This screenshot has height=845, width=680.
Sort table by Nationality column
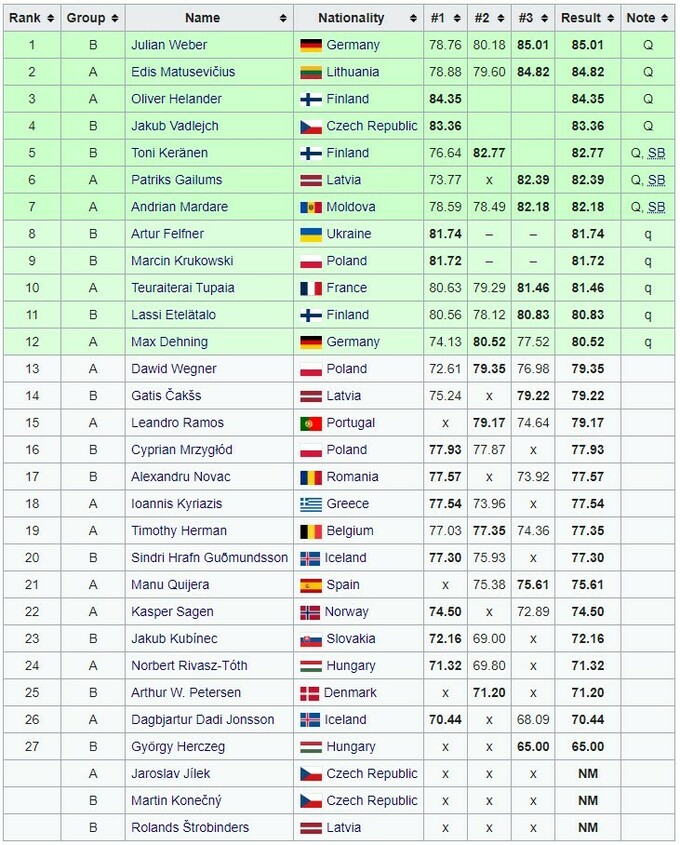[x=357, y=18]
